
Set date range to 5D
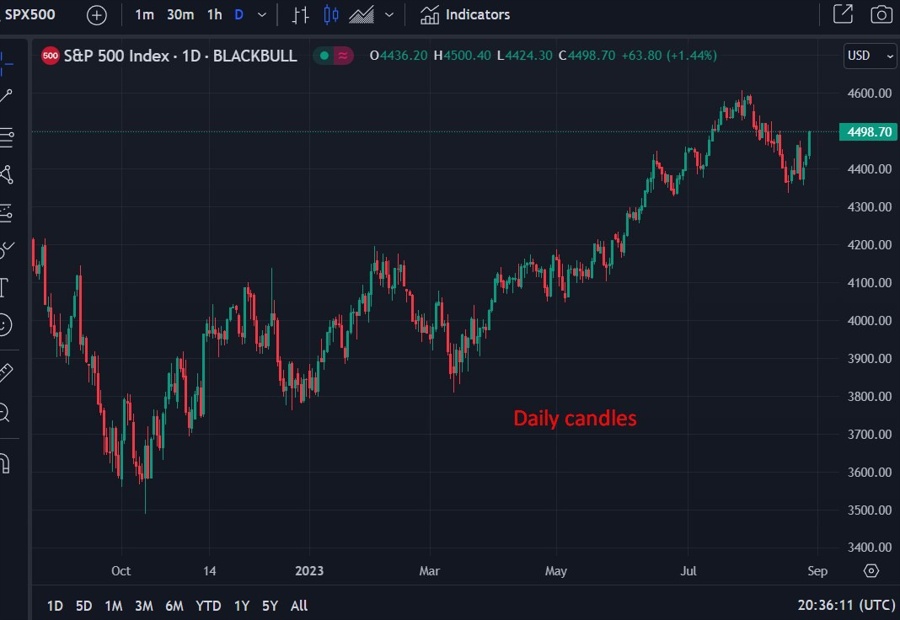(84, 606)
